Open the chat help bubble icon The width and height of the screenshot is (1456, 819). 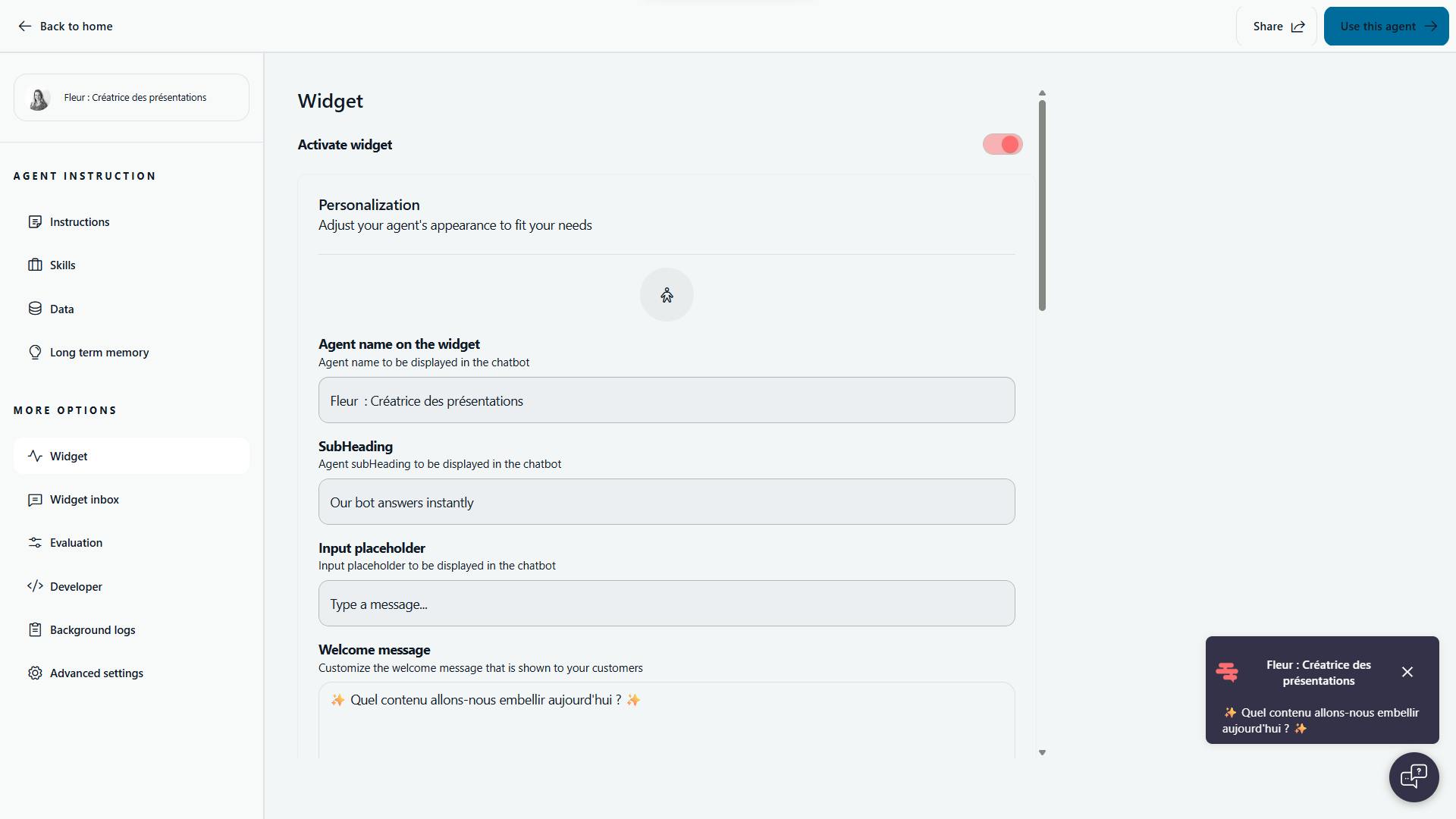(x=1414, y=777)
